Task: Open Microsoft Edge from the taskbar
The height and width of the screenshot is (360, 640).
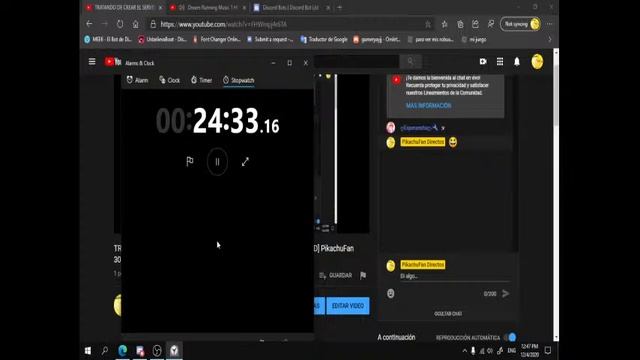Action: click(x=122, y=351)
